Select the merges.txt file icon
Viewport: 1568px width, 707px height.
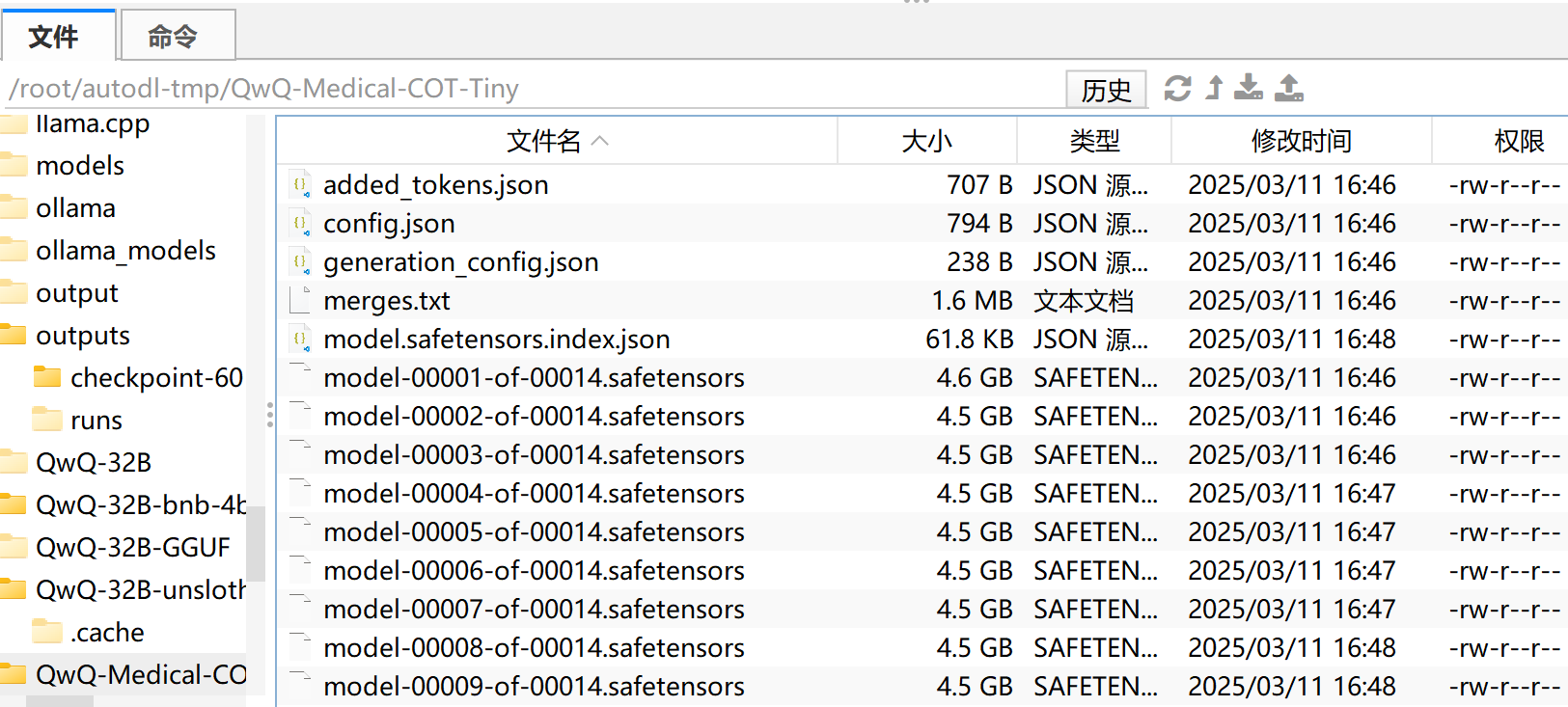click(x=300, y=300)
